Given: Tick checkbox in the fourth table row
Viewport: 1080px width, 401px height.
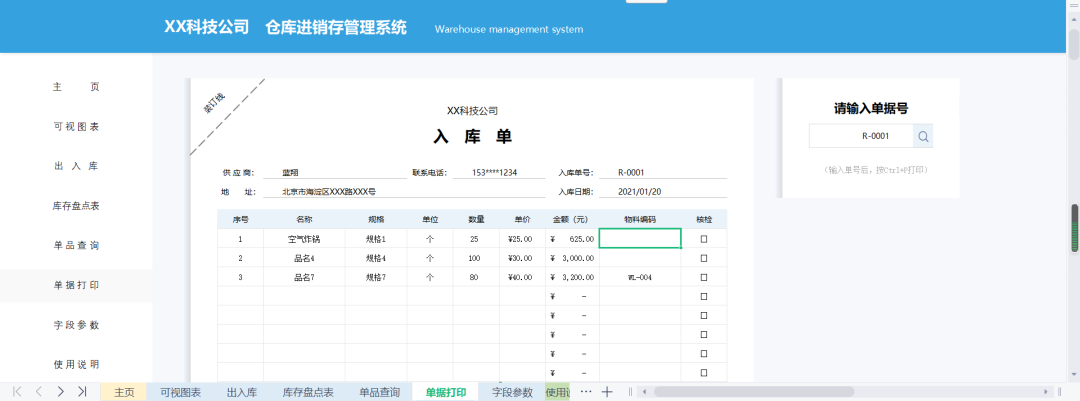Looking at the screenshot, I should click(x=703, y=296).
